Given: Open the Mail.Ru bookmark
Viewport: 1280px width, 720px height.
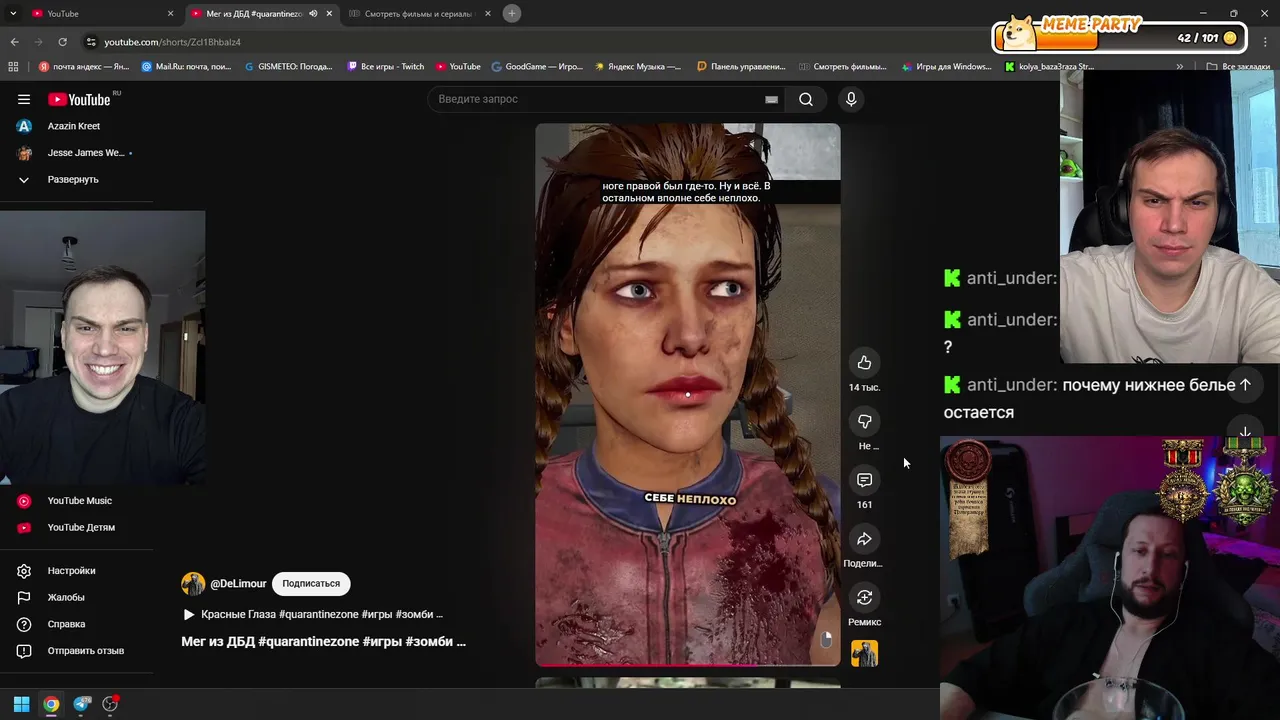Looking at the screenshot, I should (187, 67).
